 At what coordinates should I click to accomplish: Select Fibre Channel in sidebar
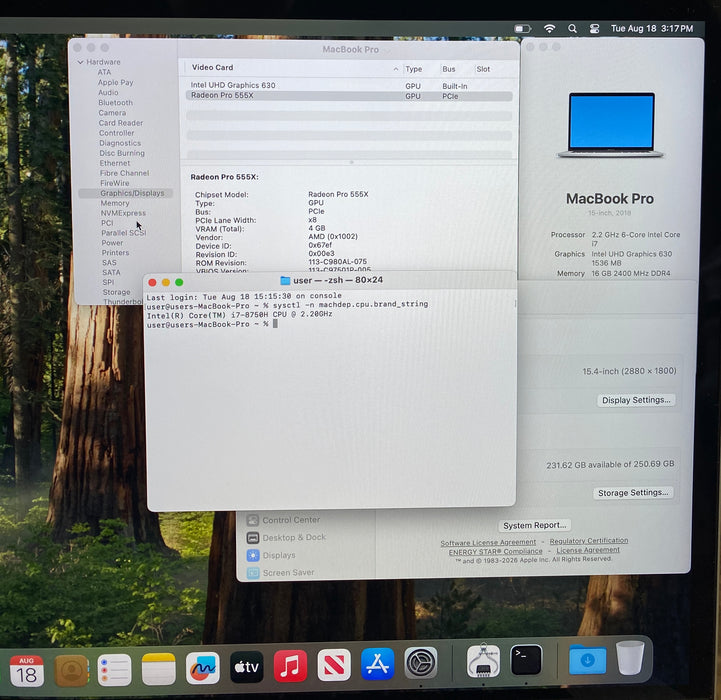pos(124,173)
